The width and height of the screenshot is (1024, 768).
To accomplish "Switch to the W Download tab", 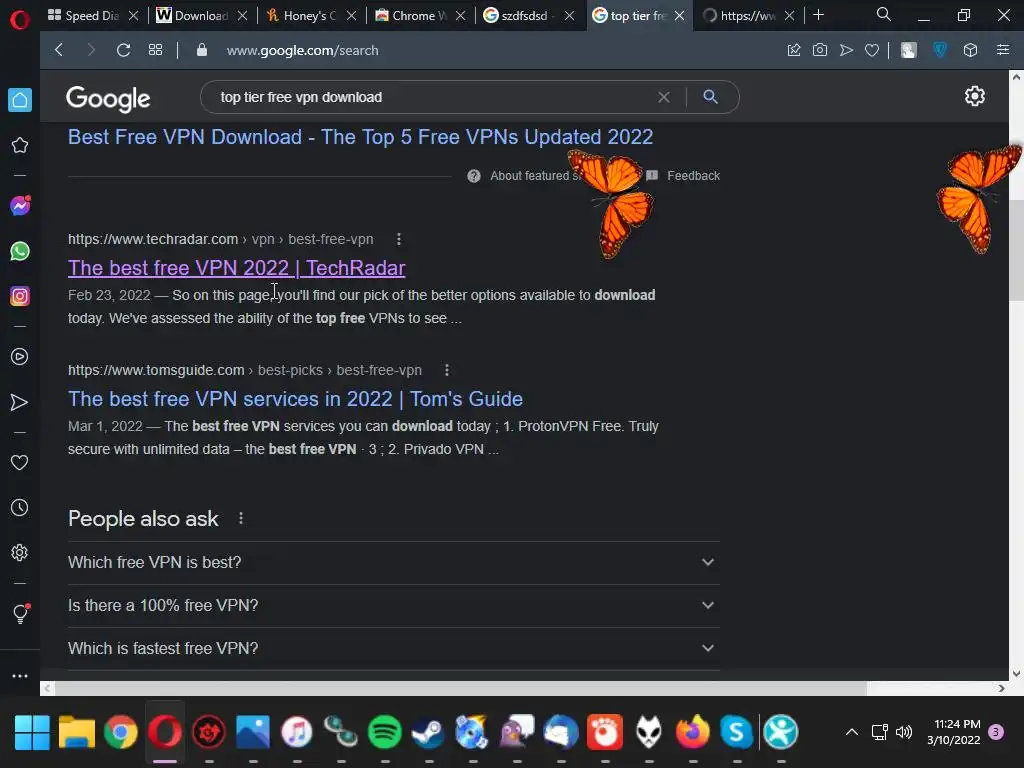I will [200, 16].
